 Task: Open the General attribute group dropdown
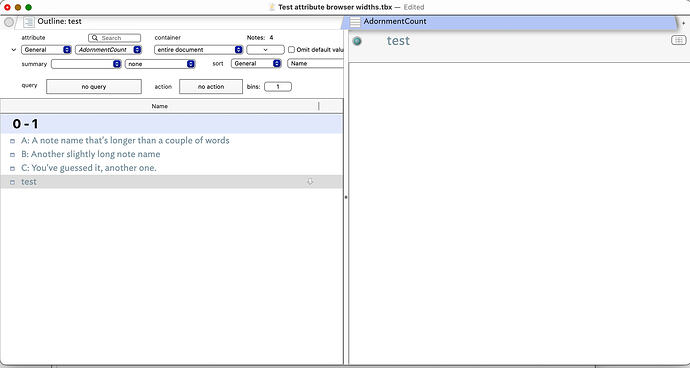pos(46,50)
